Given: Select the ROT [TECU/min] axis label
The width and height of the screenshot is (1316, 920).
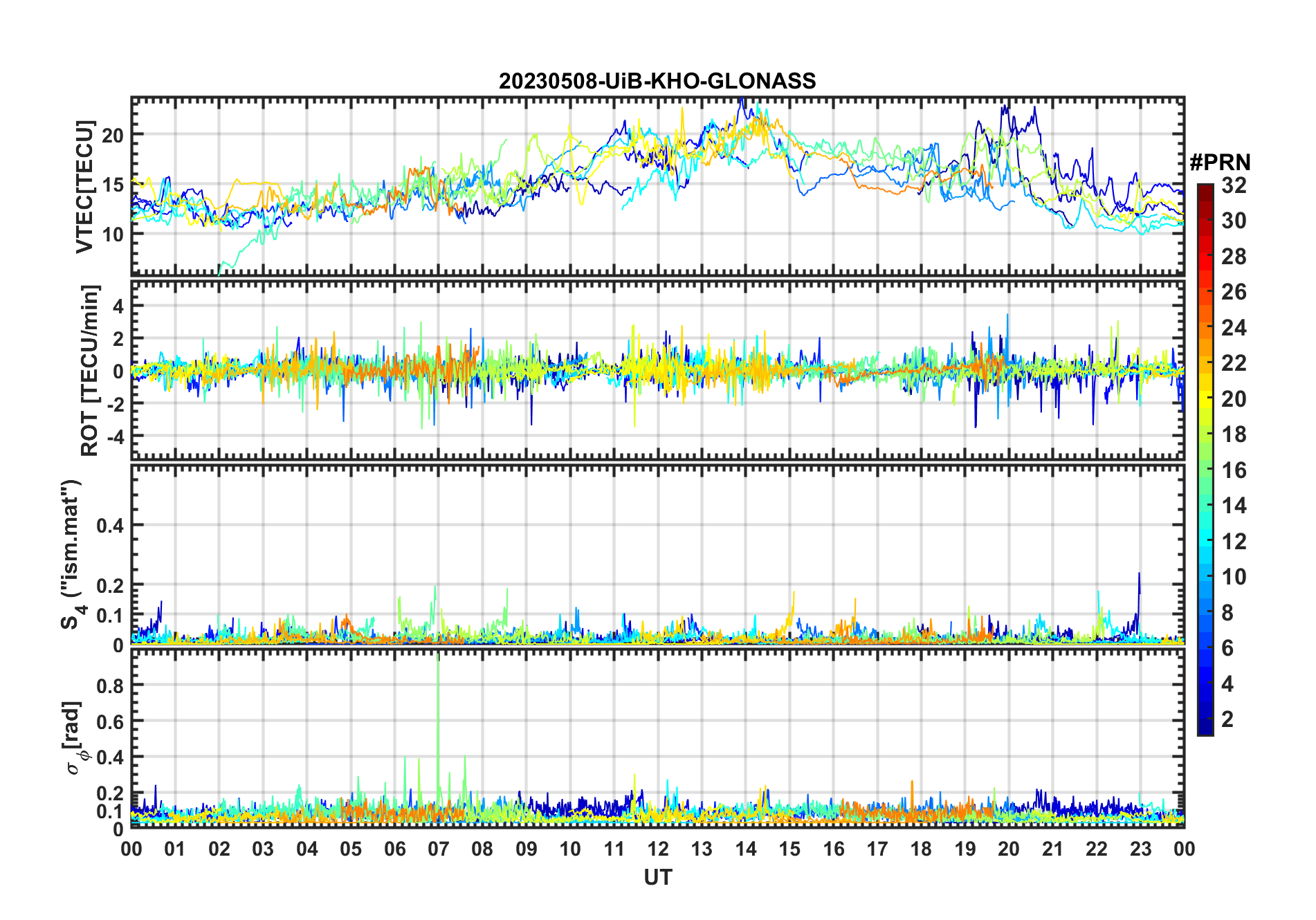Looking at the screenshot, I should [x=89, y=370].
